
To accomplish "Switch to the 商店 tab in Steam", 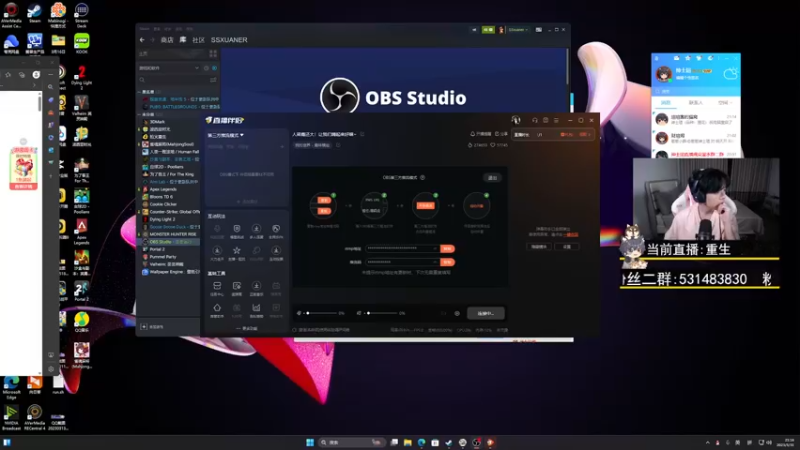I will pyautogui.click(x=167, y=40).
